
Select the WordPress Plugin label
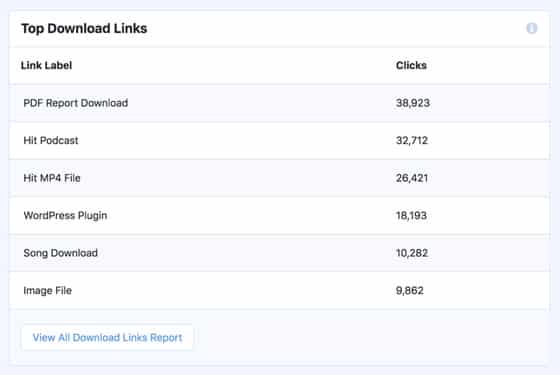(x=65, y=216)
